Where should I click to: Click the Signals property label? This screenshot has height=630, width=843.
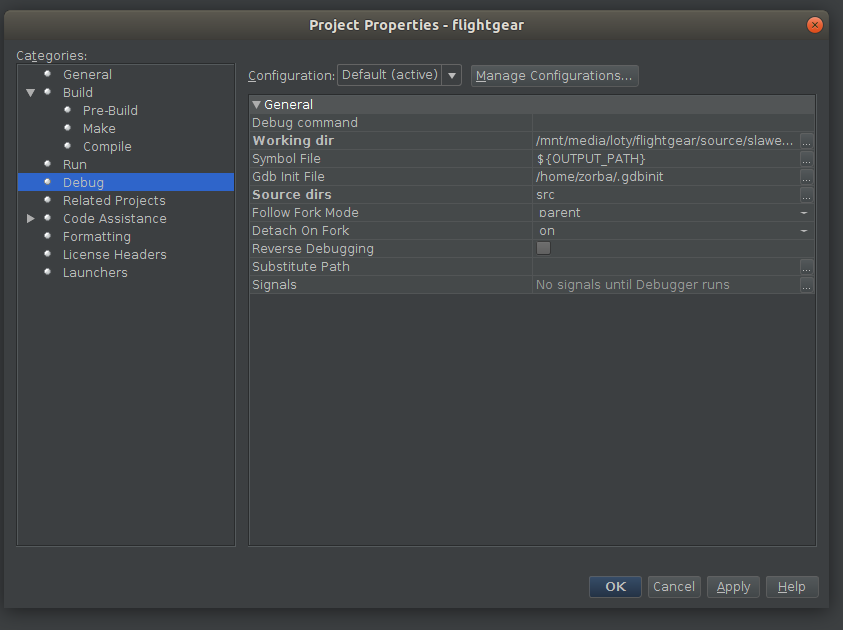tap(274, 285)
